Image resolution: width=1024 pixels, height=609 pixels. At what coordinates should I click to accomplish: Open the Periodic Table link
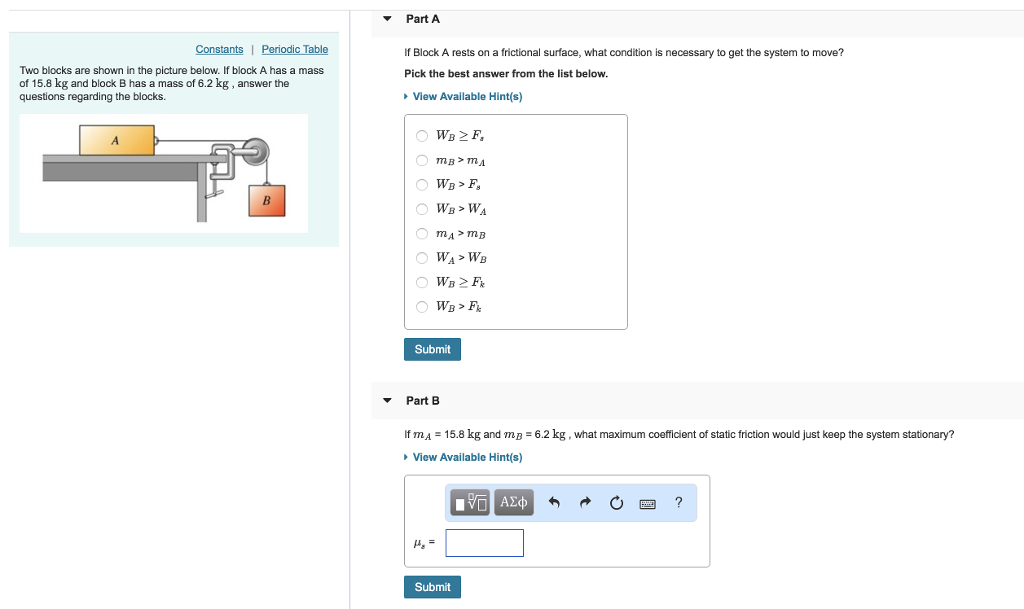click(x=294, y=49)
